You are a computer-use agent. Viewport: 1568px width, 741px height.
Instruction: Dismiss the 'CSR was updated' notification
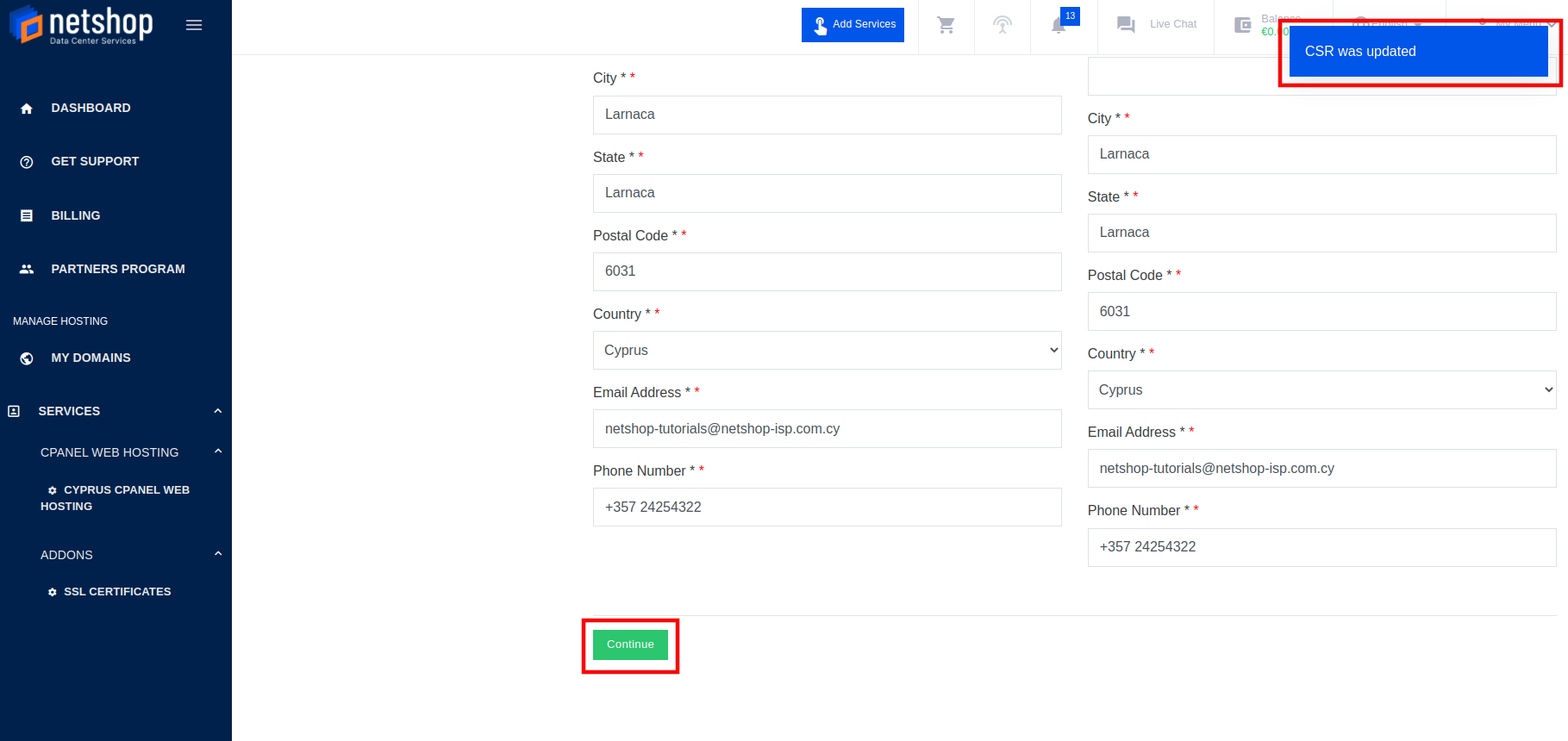(x=1418, y=52)
